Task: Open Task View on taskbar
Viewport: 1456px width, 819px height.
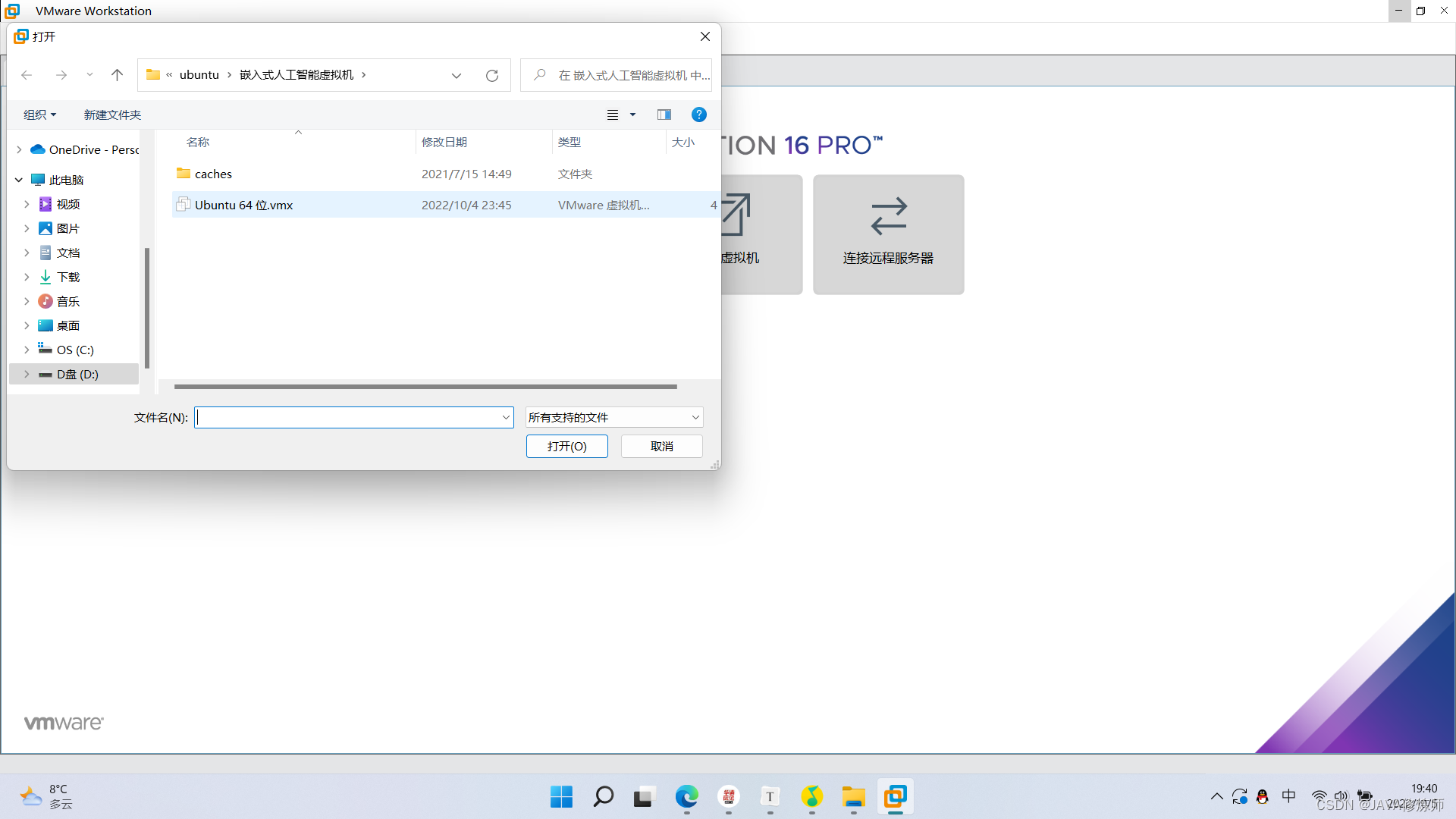Action: coord(643,797)
